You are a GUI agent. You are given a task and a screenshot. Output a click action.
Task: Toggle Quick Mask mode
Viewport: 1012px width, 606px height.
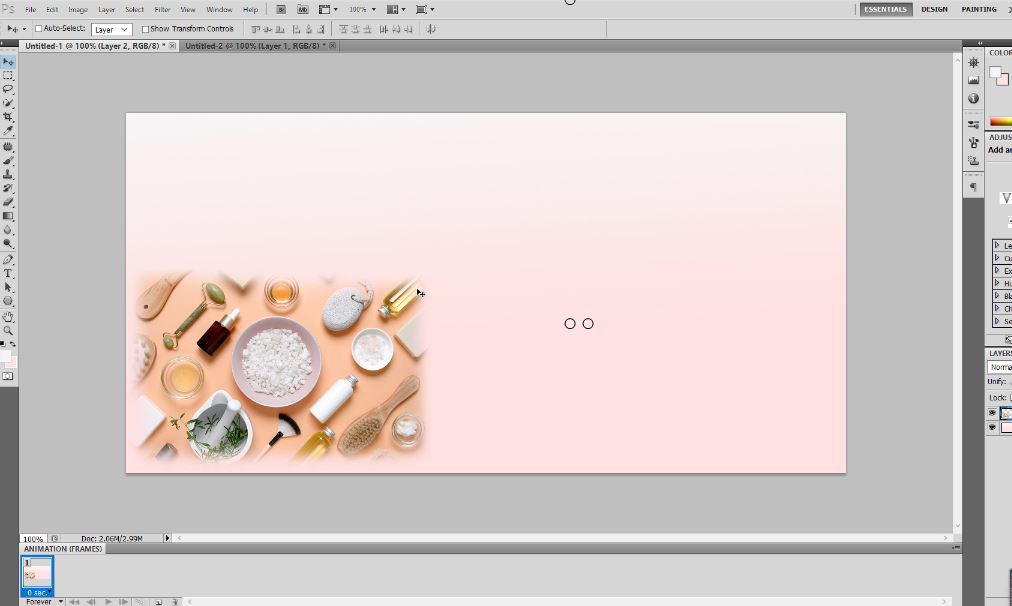pos(8,376)
